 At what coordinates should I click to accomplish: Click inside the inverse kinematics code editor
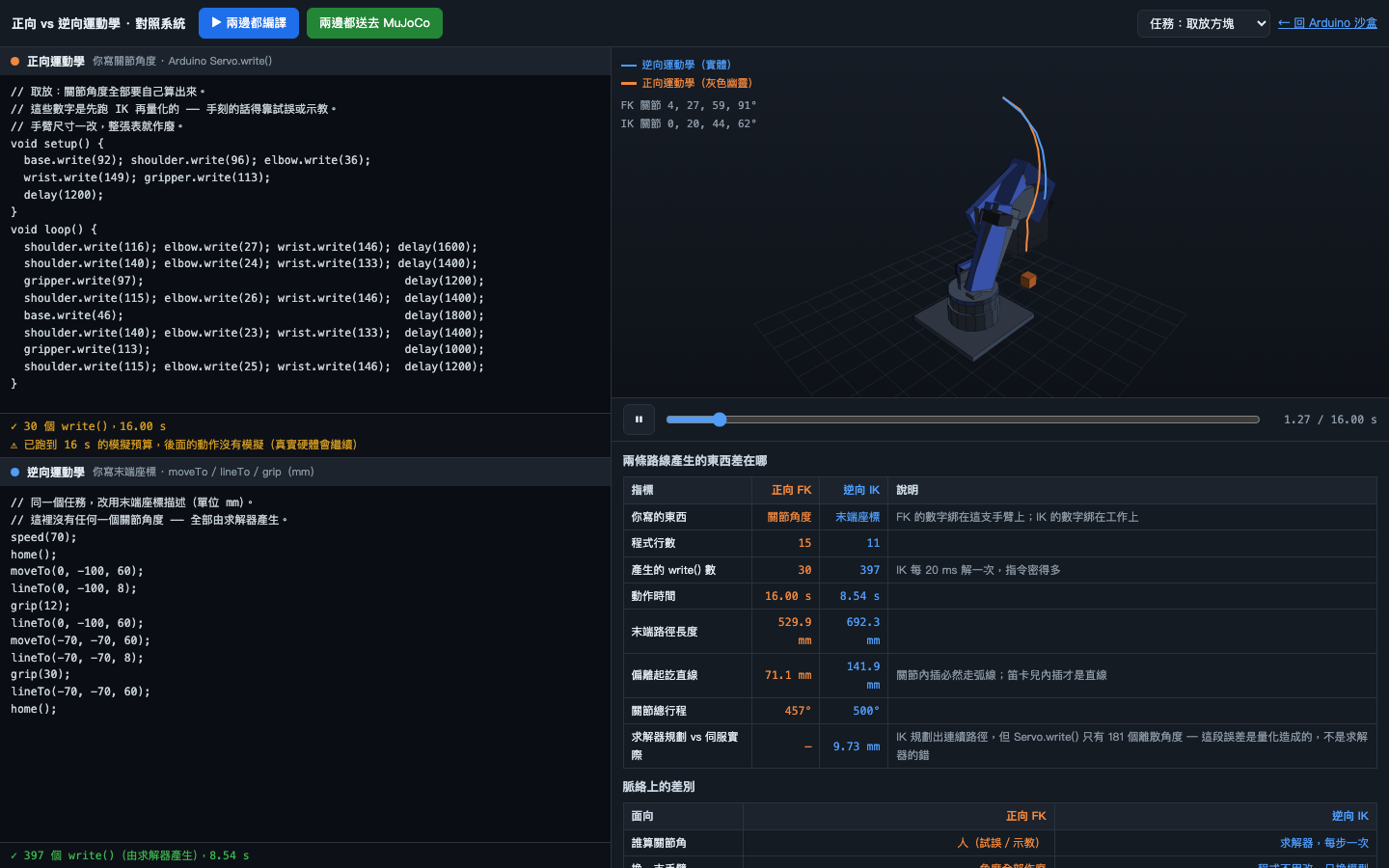click(x=305, y=664)
